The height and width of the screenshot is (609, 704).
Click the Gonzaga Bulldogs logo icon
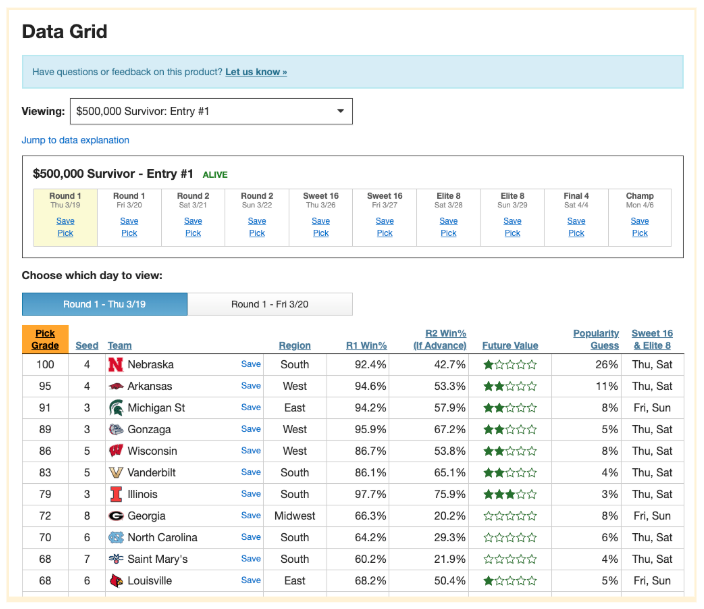tap(116, 430)
